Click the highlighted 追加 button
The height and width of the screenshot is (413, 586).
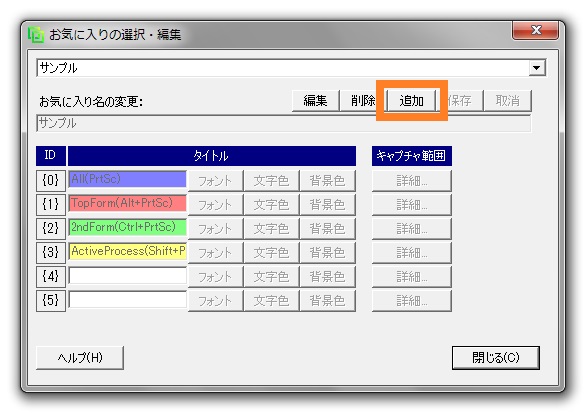coord(411,101)
